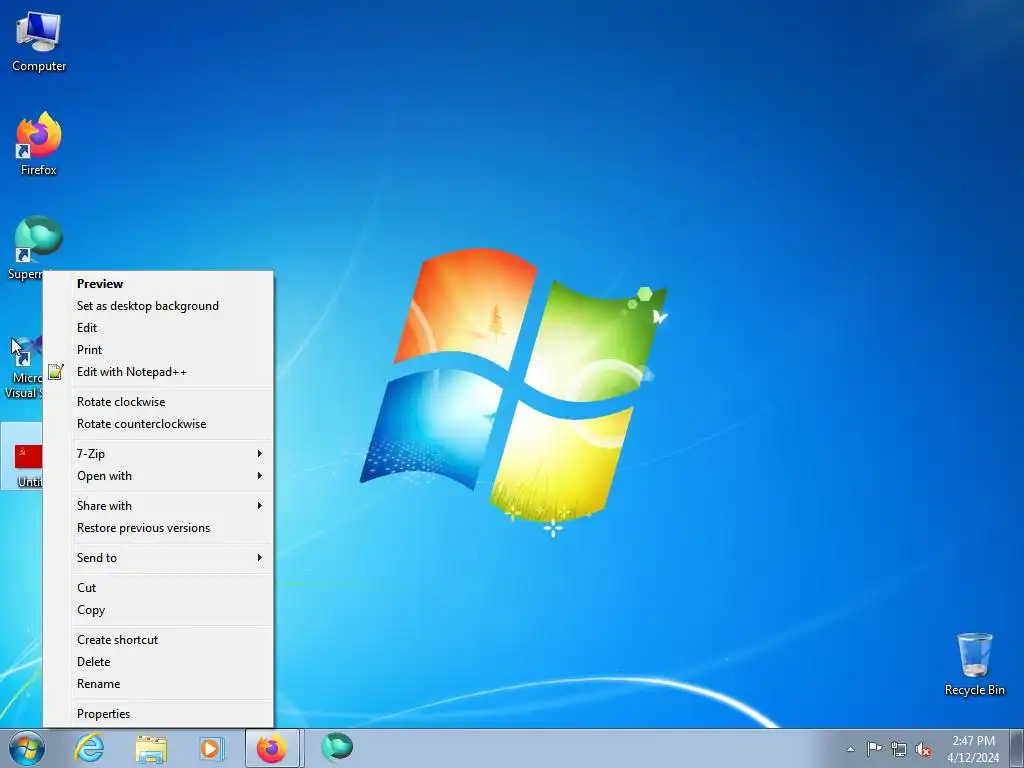Switch to Firefox in the taskbar
The image size is (1024, 768).
(272, 748)
